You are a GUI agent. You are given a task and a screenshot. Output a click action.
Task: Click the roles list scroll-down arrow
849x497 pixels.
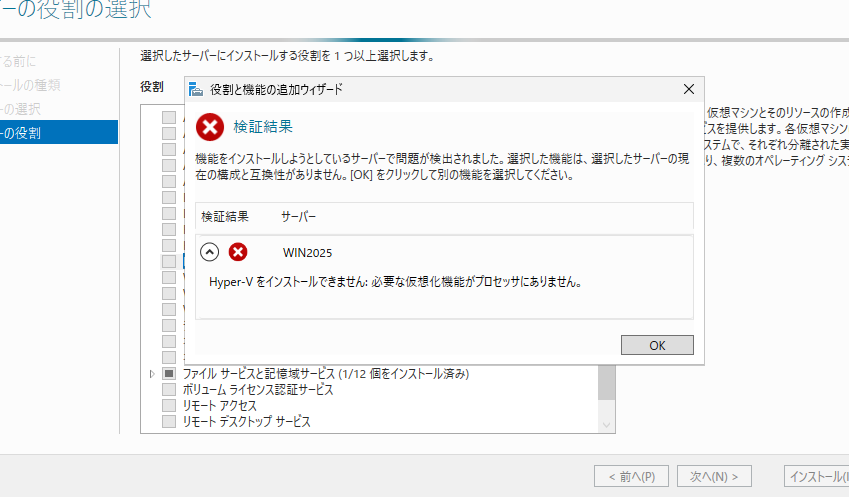point(606,424)
